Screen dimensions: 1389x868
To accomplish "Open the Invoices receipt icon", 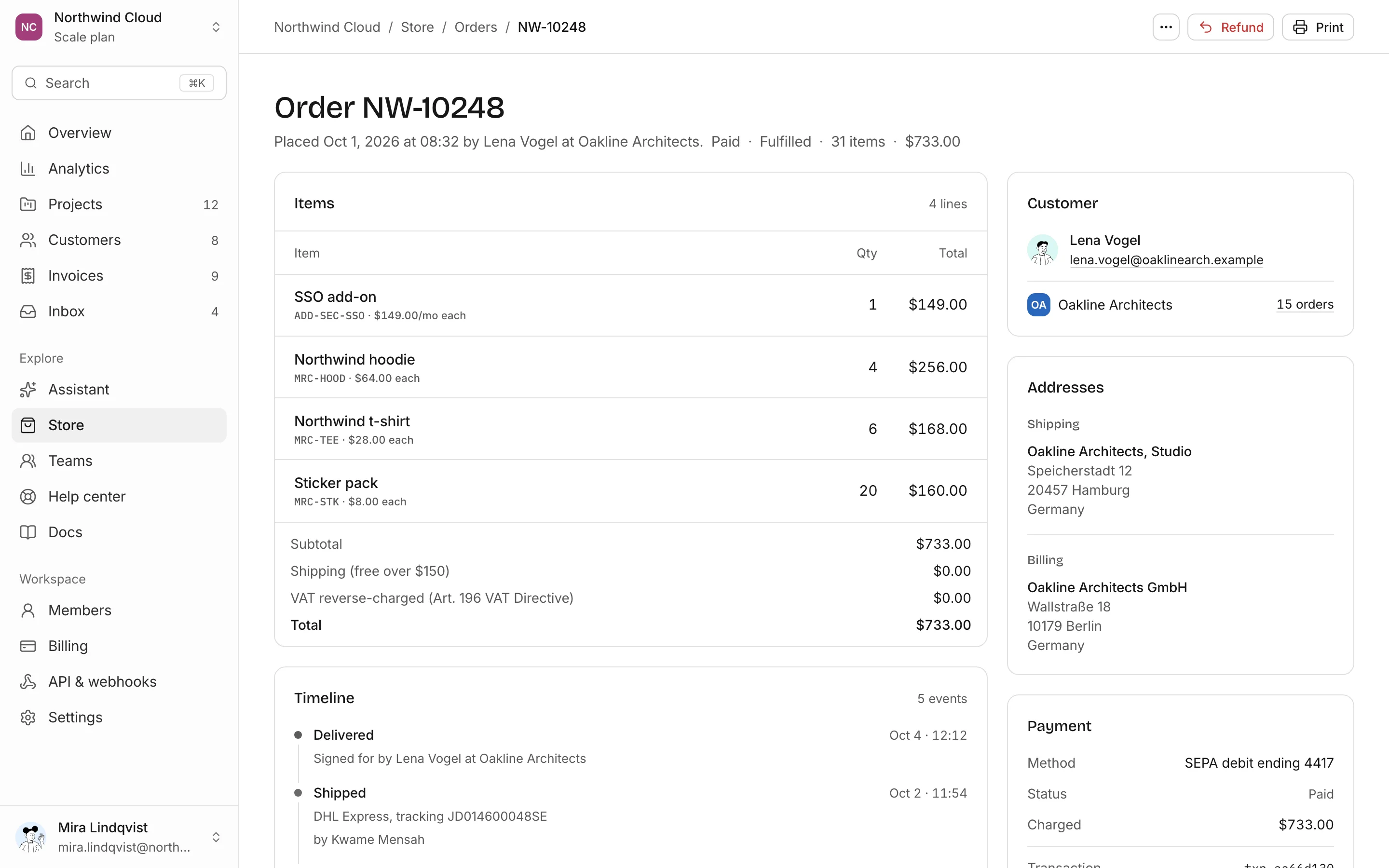I will coord(27,275).
